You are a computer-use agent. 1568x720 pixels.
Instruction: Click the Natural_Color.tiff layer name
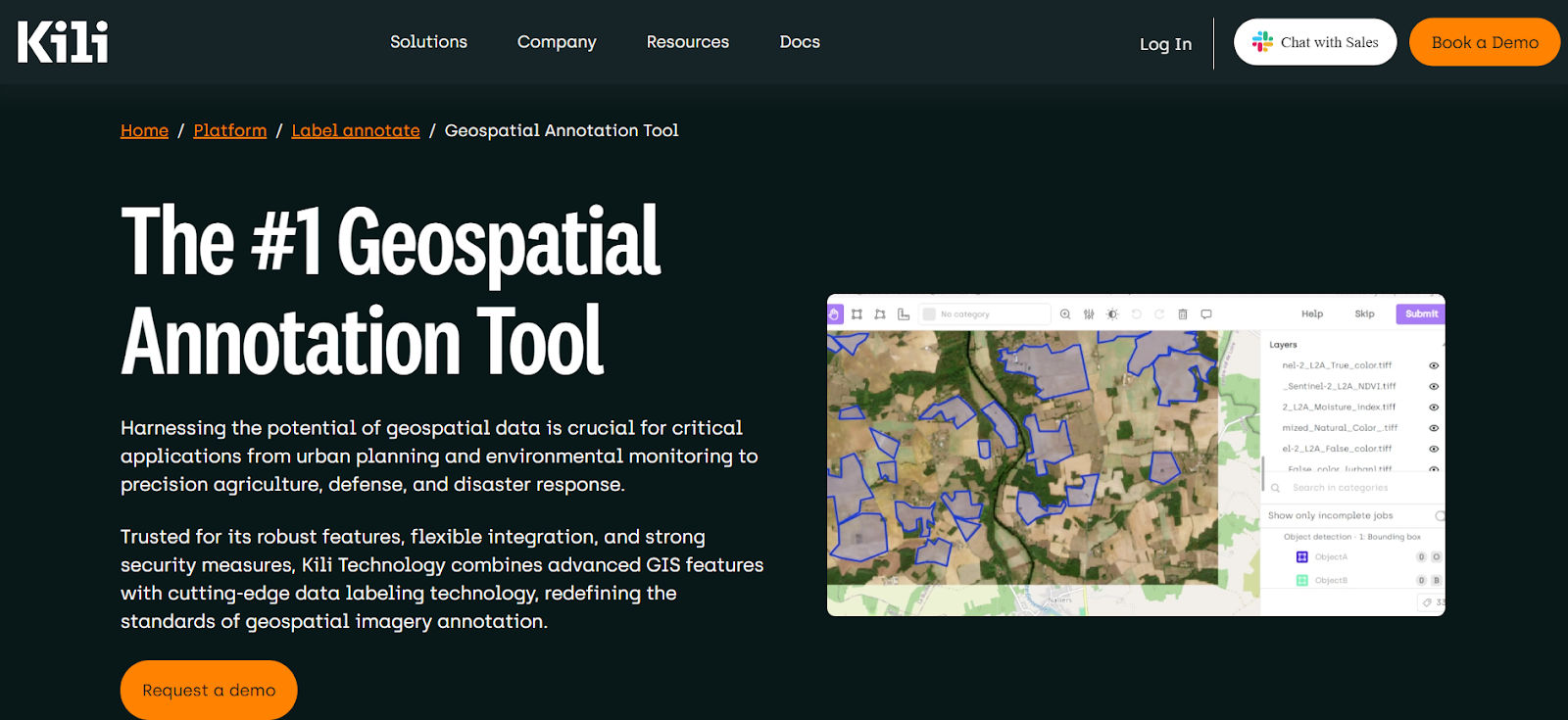(1340, 428)
